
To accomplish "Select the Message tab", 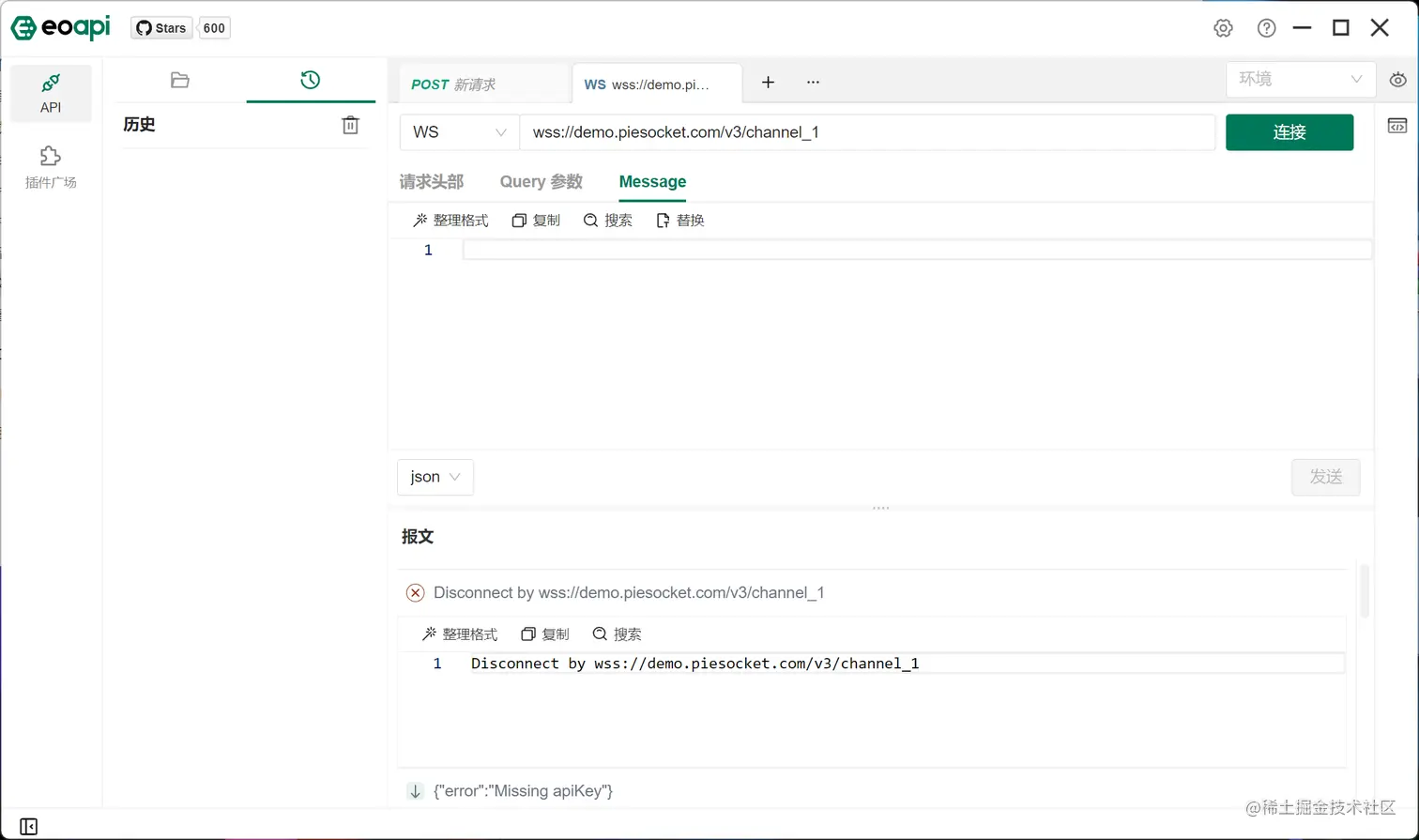I will coord(652,182).
